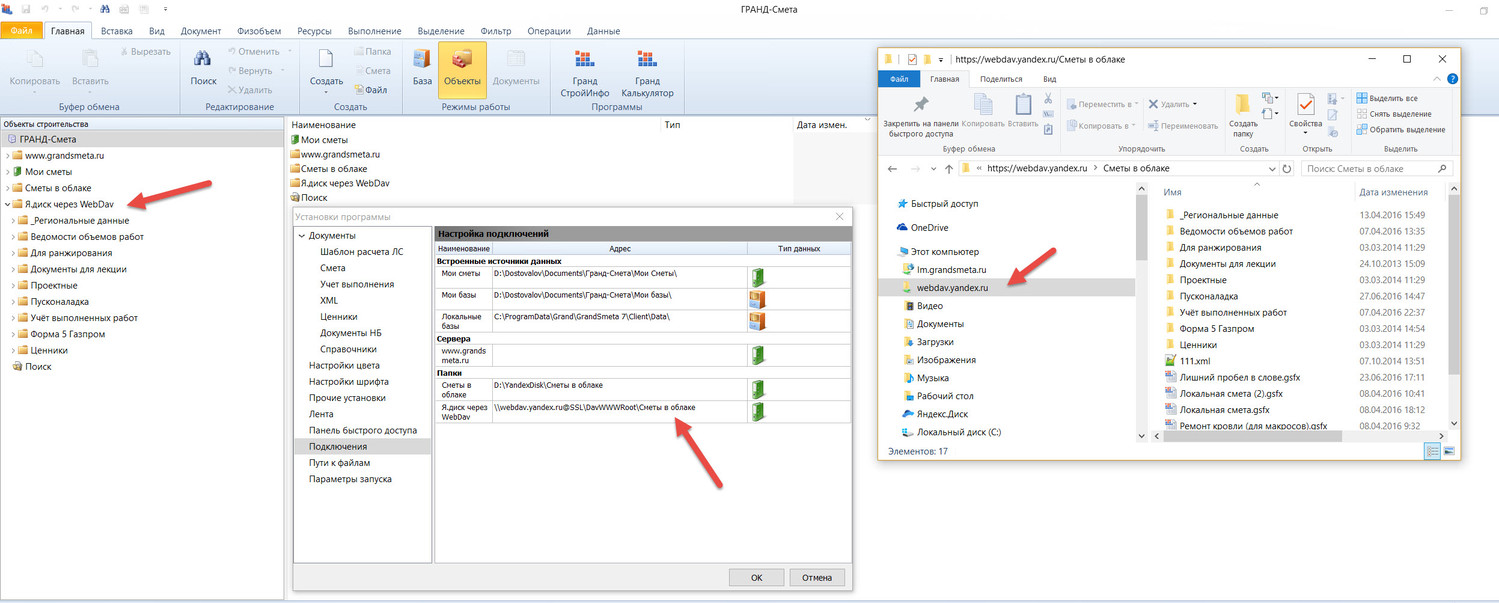Viewport: 1499px width, 603px height.
Task: Expand Мои сметы tree node
Action: pos(8,172)
